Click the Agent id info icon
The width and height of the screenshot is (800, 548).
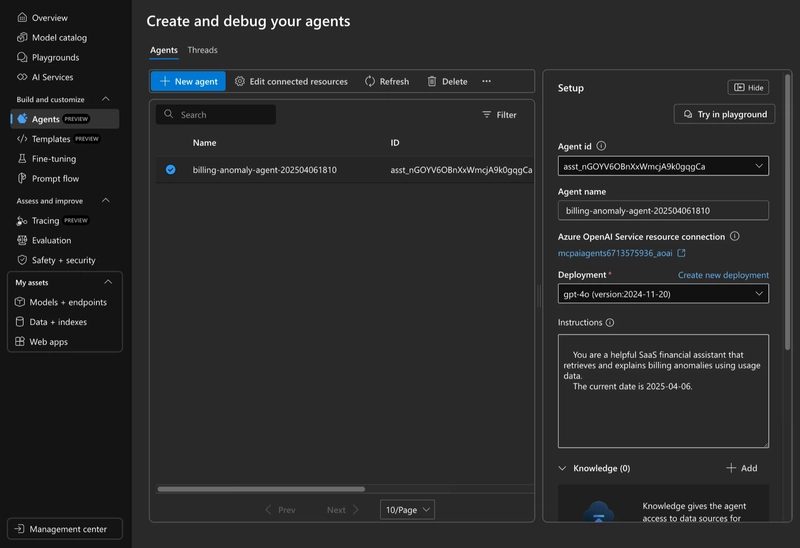click(x=602, y=146)
